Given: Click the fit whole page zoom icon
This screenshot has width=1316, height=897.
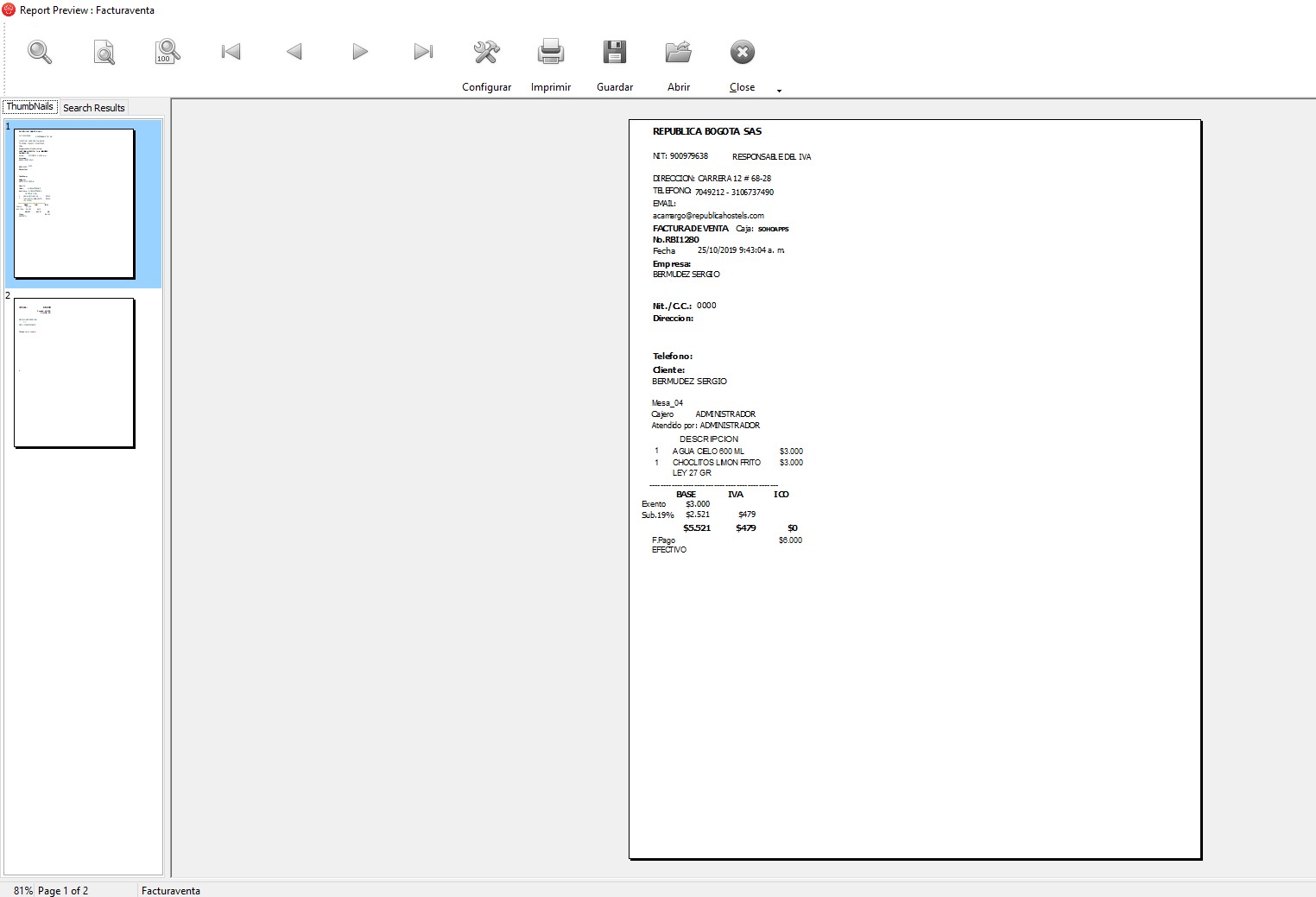Looking at the screenshot, I should tap(104, 53).
